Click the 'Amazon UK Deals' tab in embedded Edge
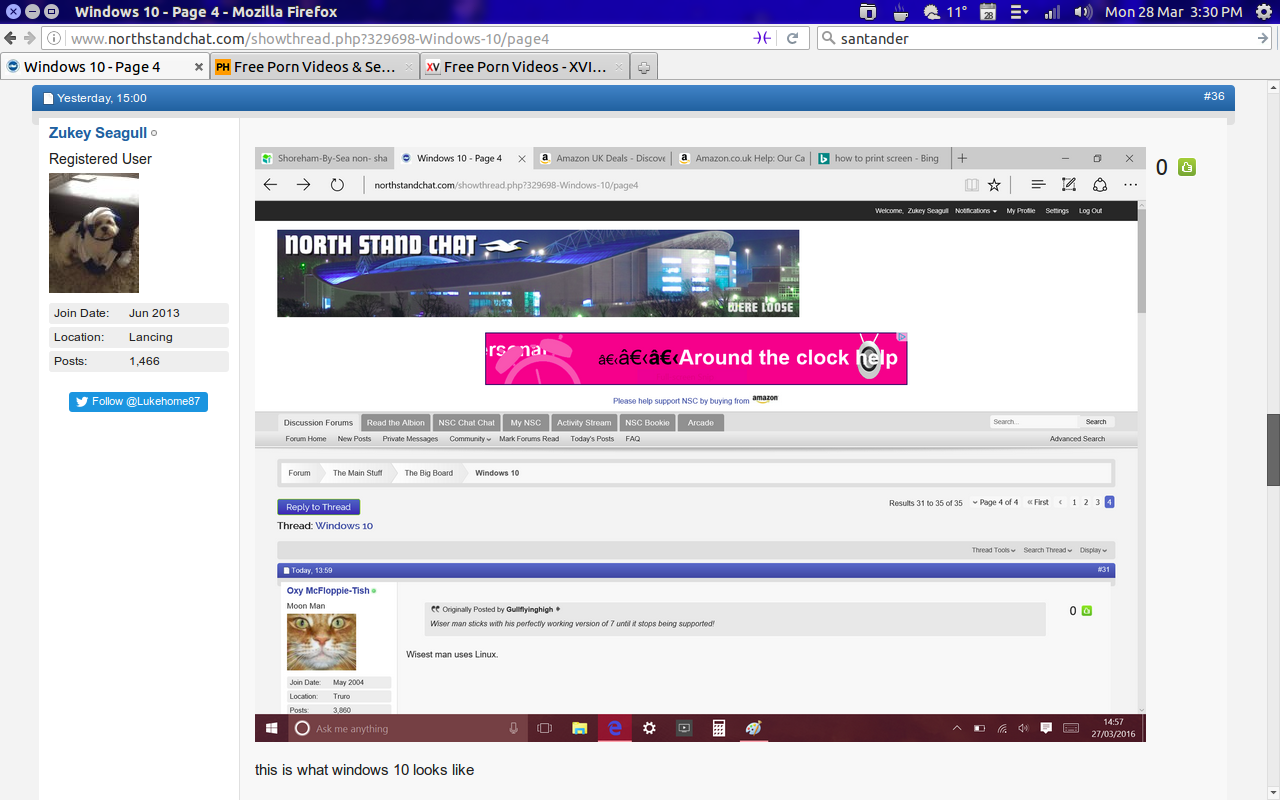 pos(603,158)
